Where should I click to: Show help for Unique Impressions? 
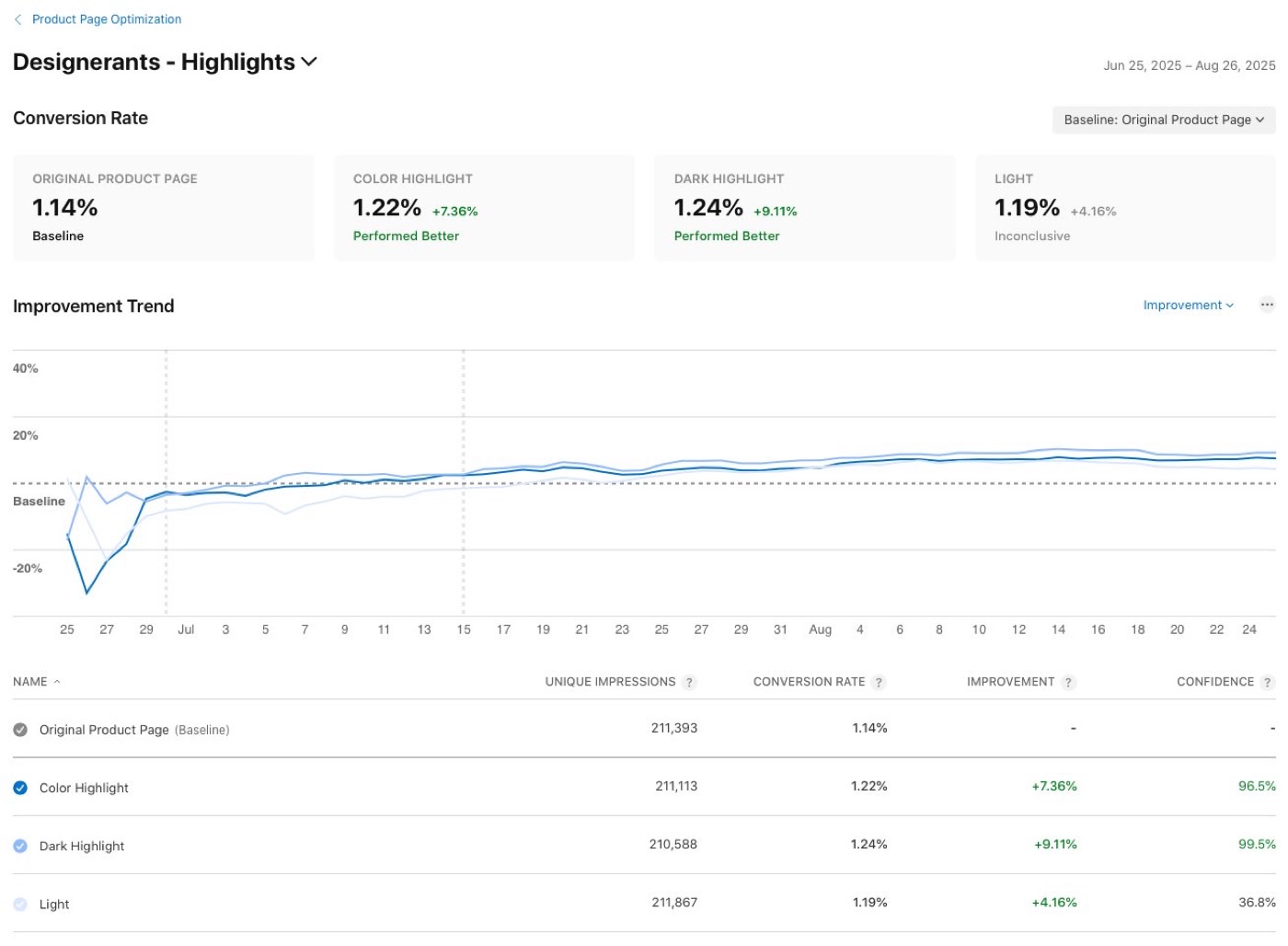click(689, 683)
